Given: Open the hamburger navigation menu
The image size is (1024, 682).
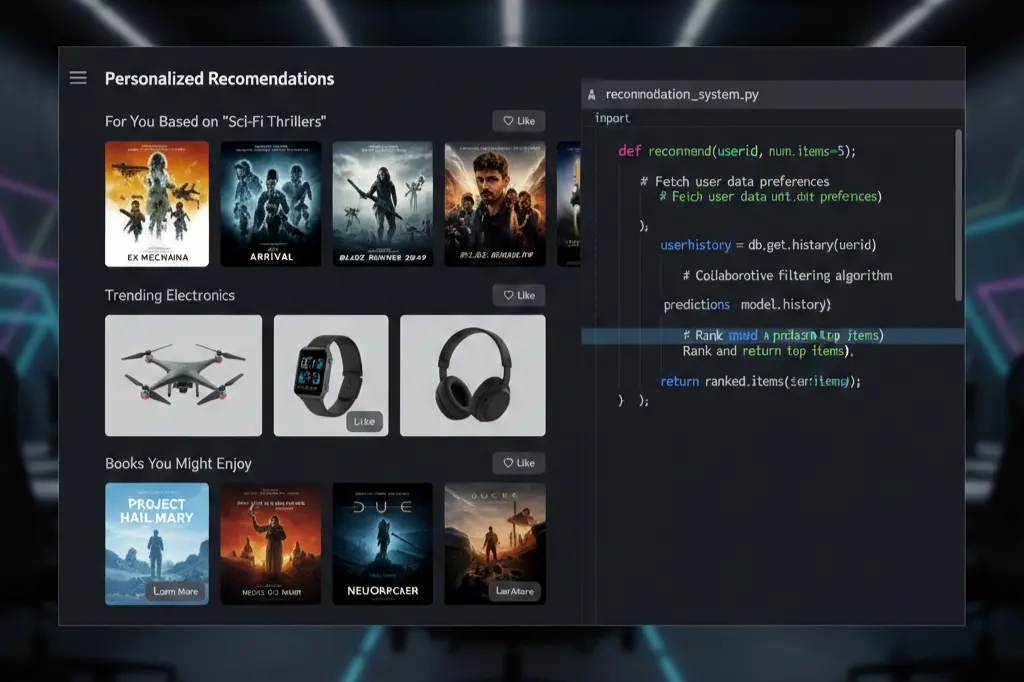Looking at the screenshot, I should (x=78, y=77).
